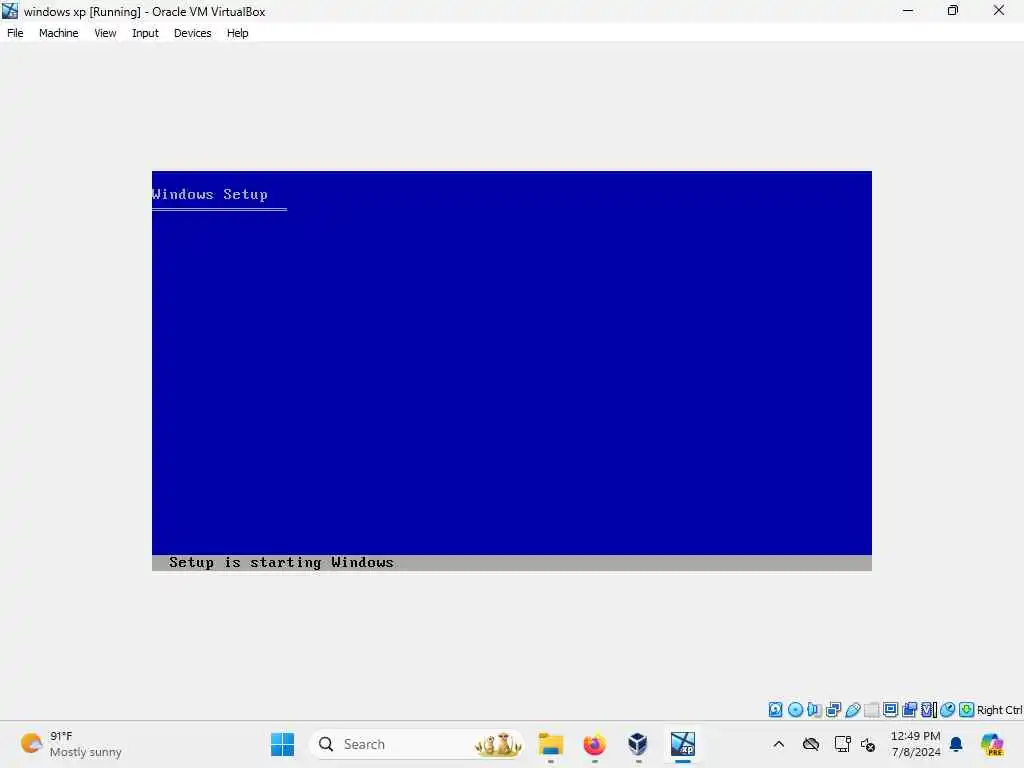The image size is (1024, 768).
Task: Open the Devices menu
Action: [192, 33]
